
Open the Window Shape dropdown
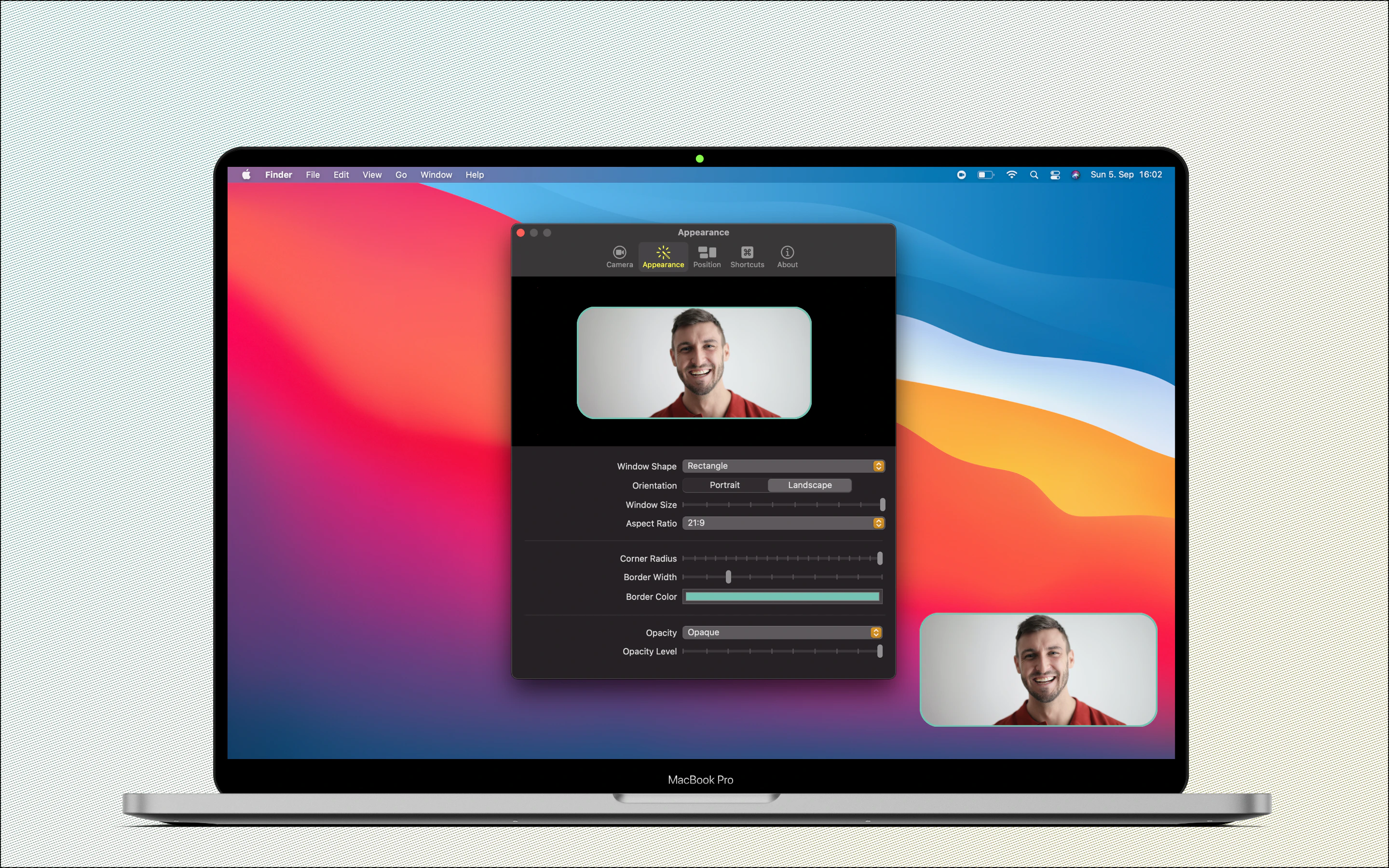coord(783,465)
